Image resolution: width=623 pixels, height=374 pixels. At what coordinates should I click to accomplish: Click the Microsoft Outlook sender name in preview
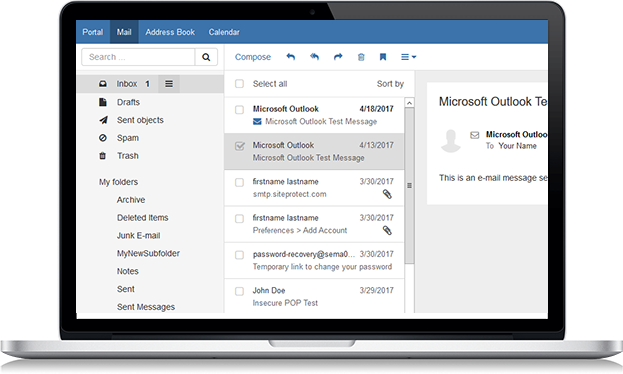517,134
